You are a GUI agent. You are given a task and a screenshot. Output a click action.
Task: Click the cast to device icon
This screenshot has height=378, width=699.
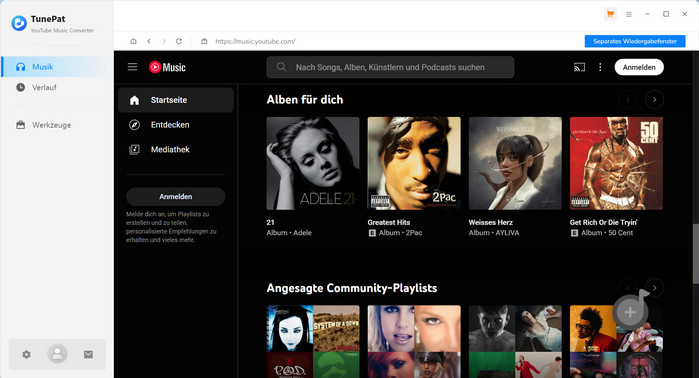pyautogui.click(x=579, y=67)
